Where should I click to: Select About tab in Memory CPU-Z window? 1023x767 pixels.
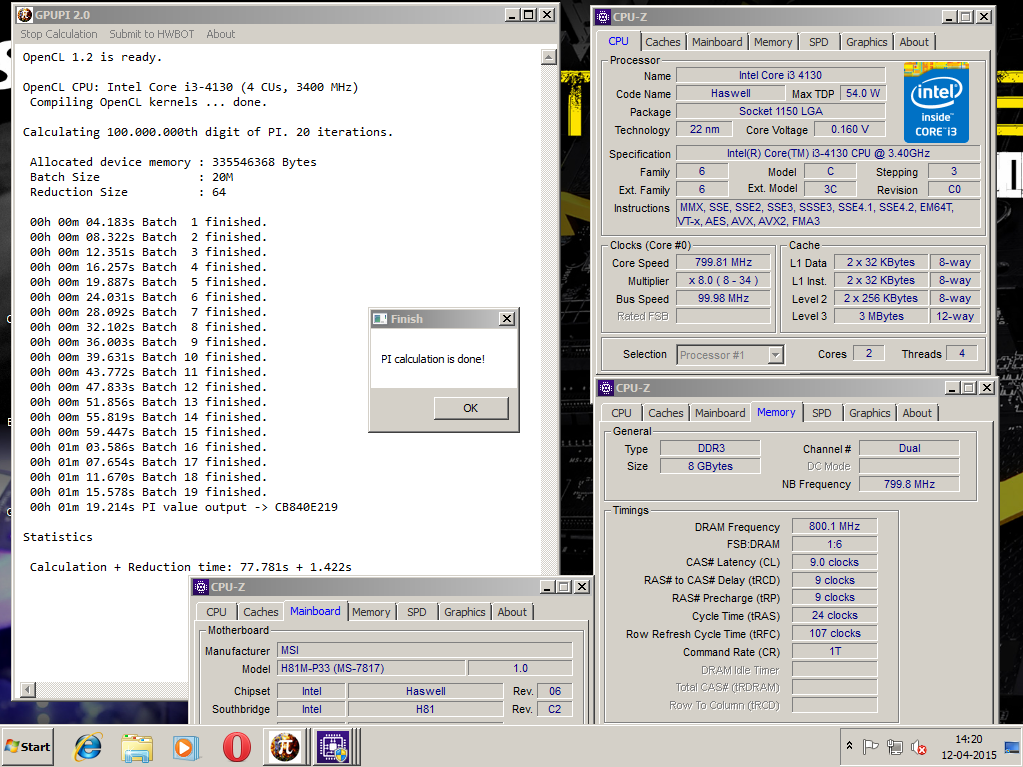[x=917, y=413]
